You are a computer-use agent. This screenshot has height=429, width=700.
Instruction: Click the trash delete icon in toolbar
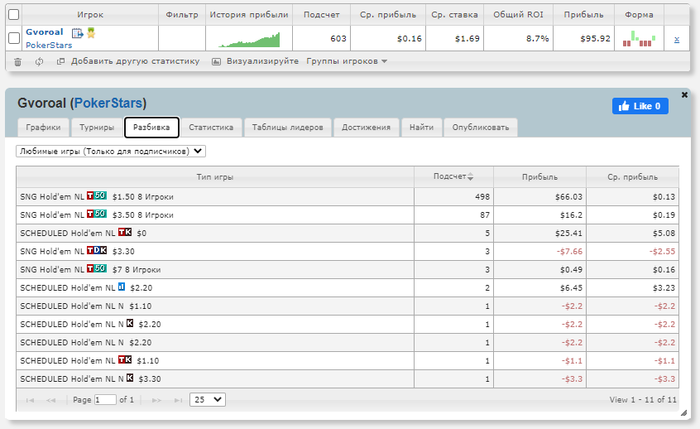point(18,62)
